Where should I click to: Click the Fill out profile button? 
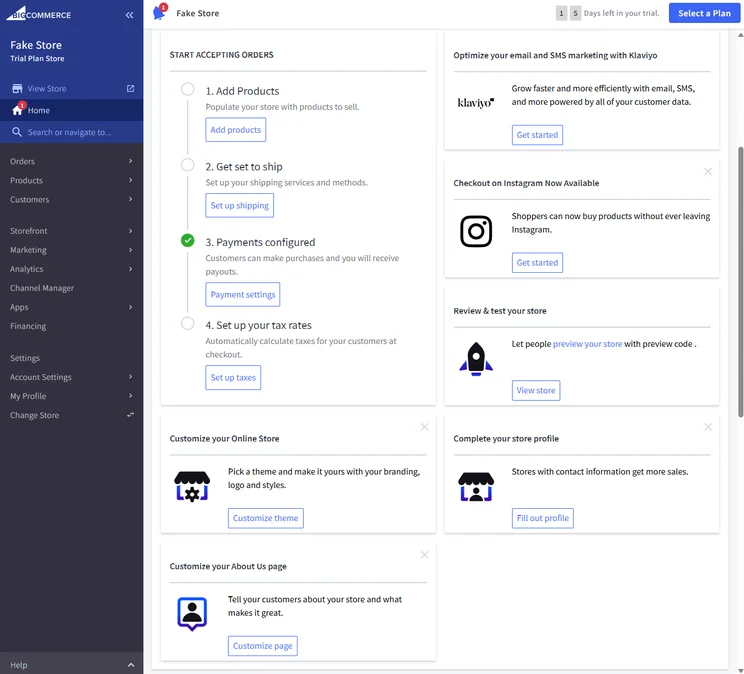click(x=542, y=518)
